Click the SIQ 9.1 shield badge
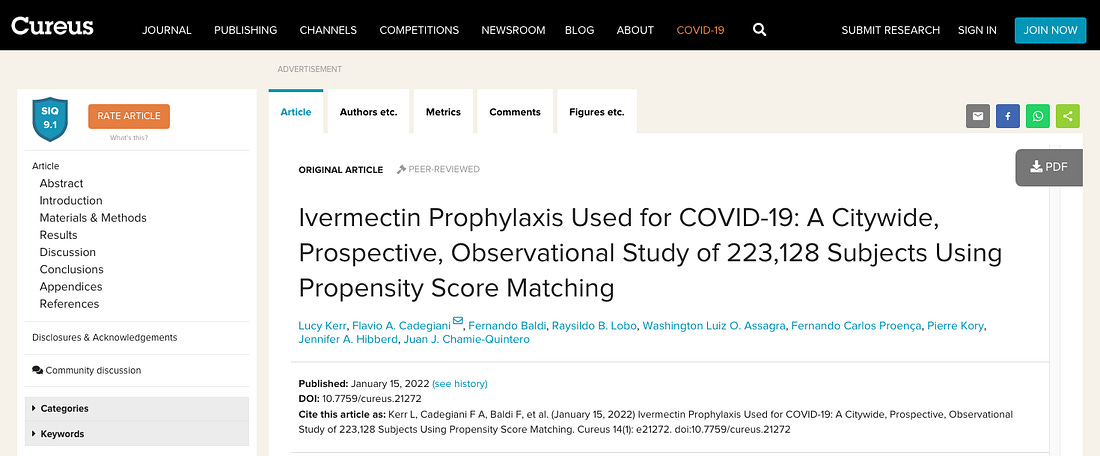This screenshot has height=456, width=1100. coord(50,119)
